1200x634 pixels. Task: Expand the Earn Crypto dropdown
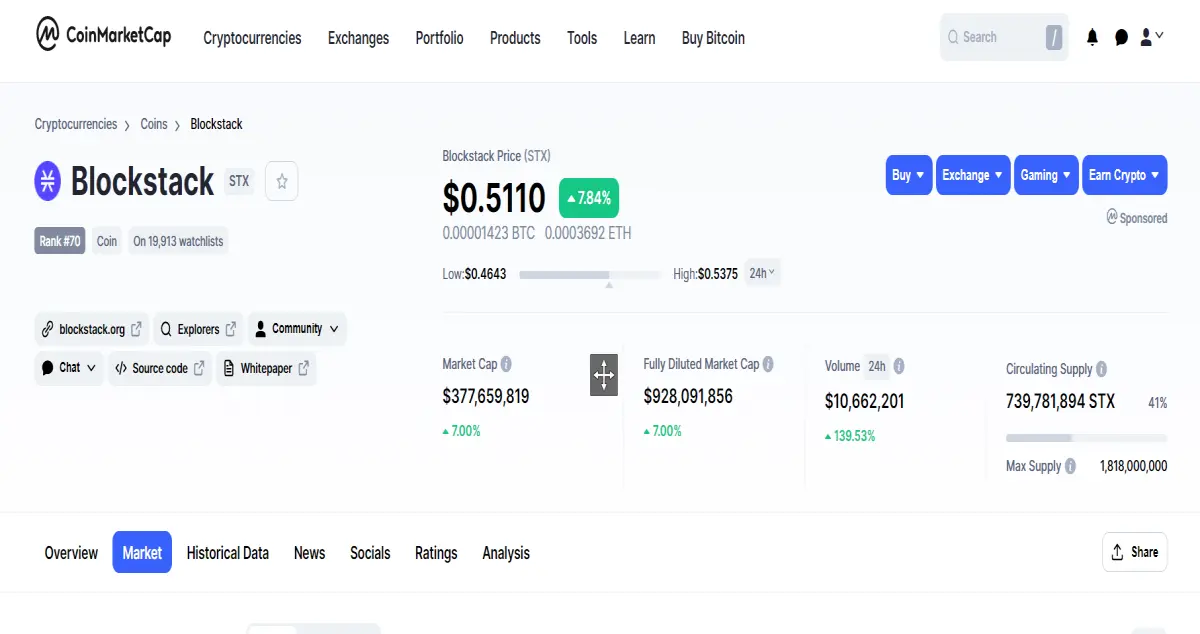pos(1124,175)
